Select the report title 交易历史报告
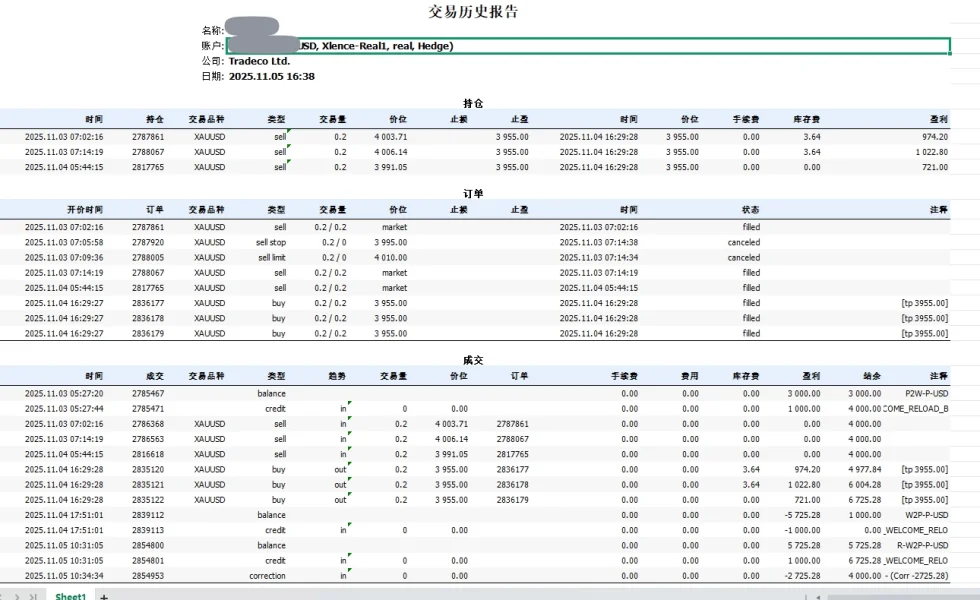 [473, 12]
